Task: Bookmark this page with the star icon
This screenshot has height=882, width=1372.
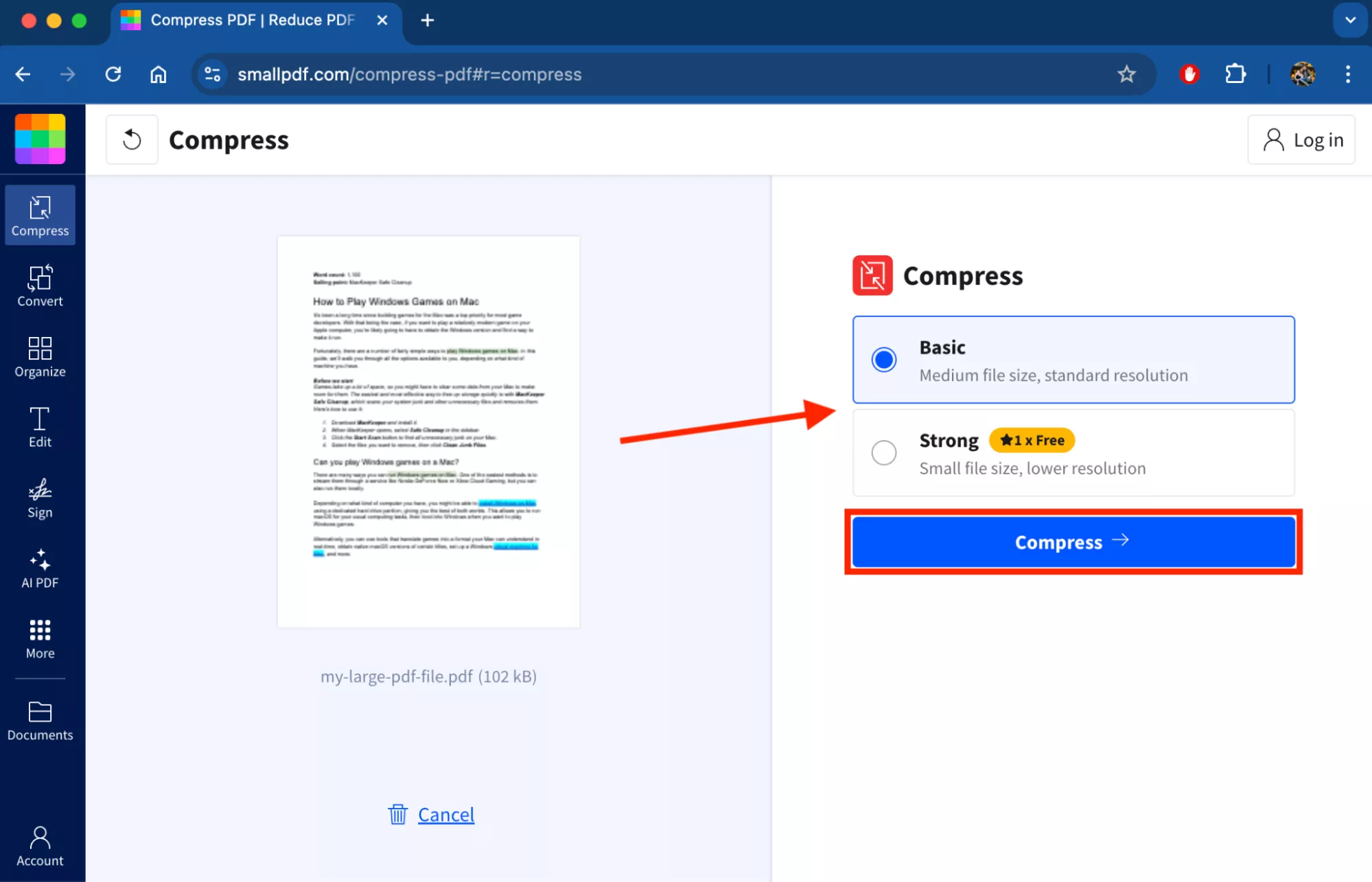Action: click(1126, 74)
